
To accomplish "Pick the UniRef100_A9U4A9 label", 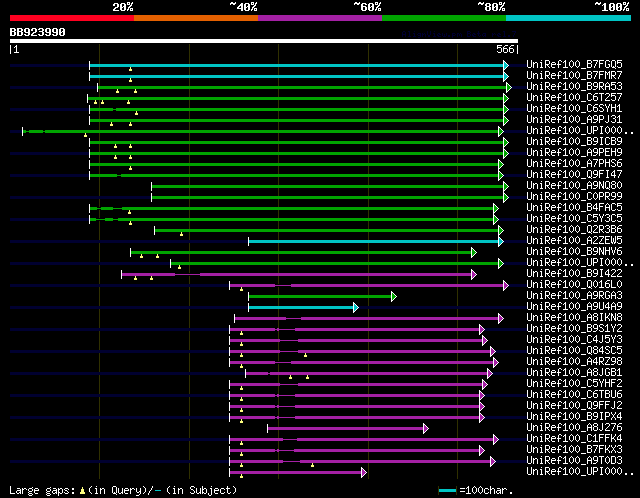I will click(x=574, y=307).
